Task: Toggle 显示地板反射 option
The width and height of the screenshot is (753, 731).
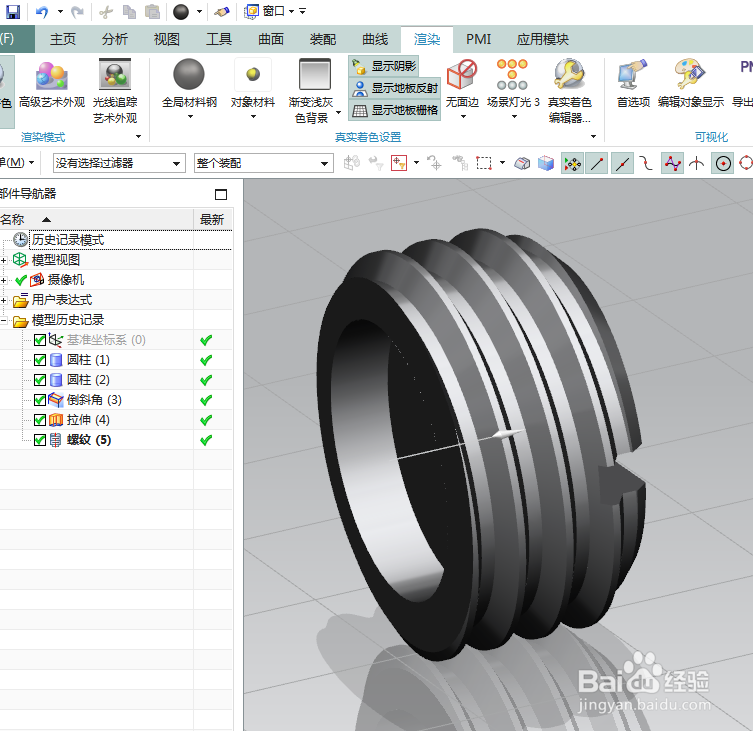Action: (x=395, y=88)
